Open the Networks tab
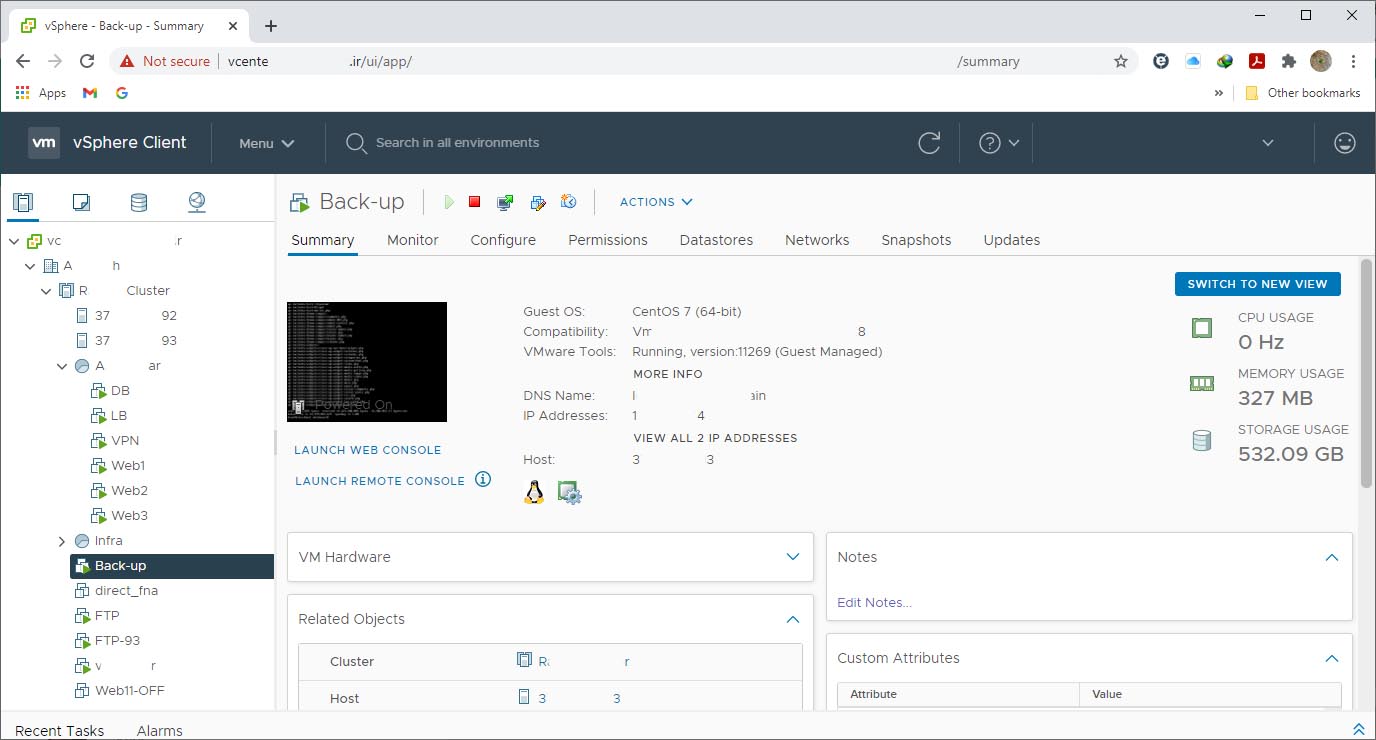 tap(817, 240)
